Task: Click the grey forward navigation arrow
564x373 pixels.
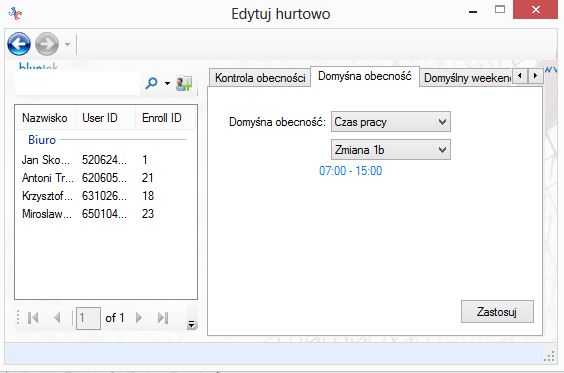Action: (x=47, y=44)
